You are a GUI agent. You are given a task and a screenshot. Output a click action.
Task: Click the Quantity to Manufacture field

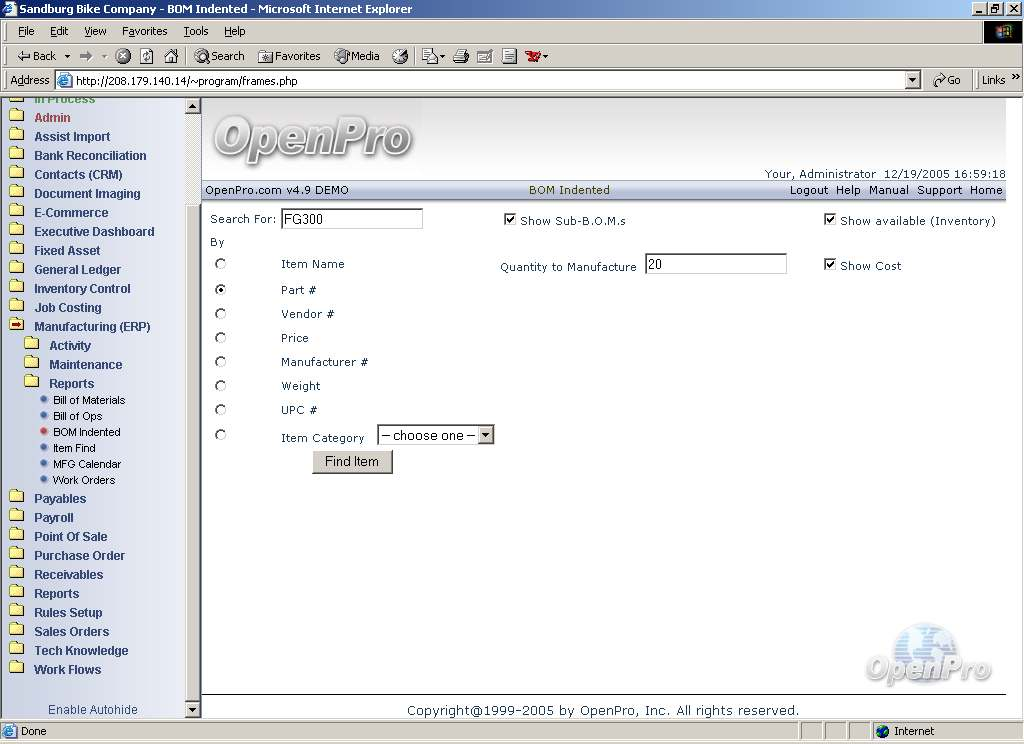[x=715, y=264]
